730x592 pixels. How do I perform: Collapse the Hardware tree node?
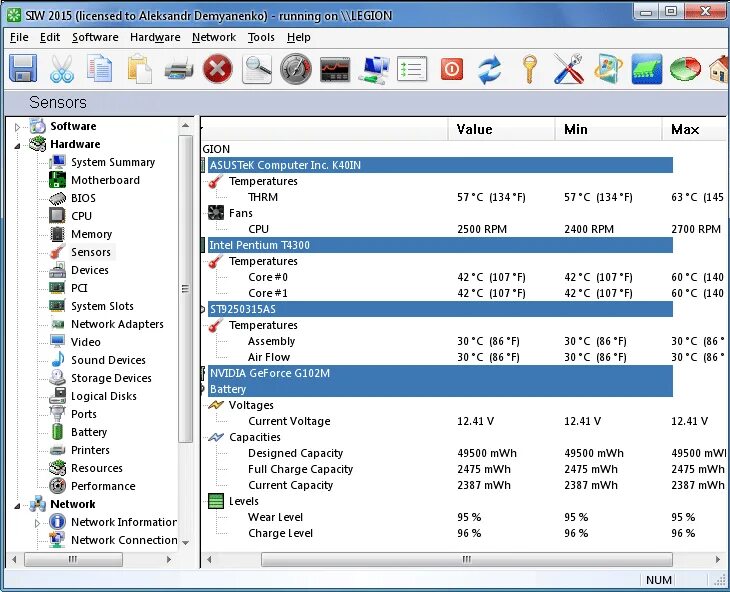click(x=17, y=146)
